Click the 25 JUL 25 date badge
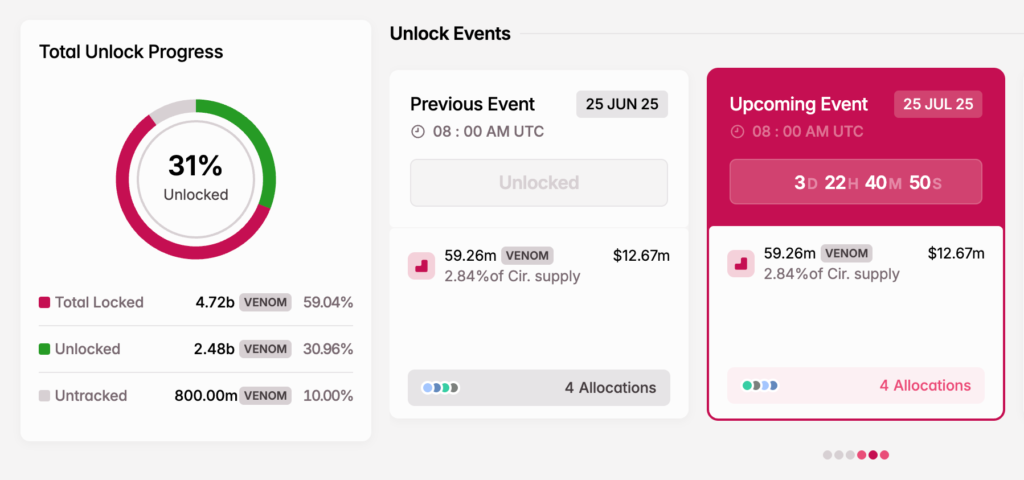The image size is (1024, 480). [938, 104]
